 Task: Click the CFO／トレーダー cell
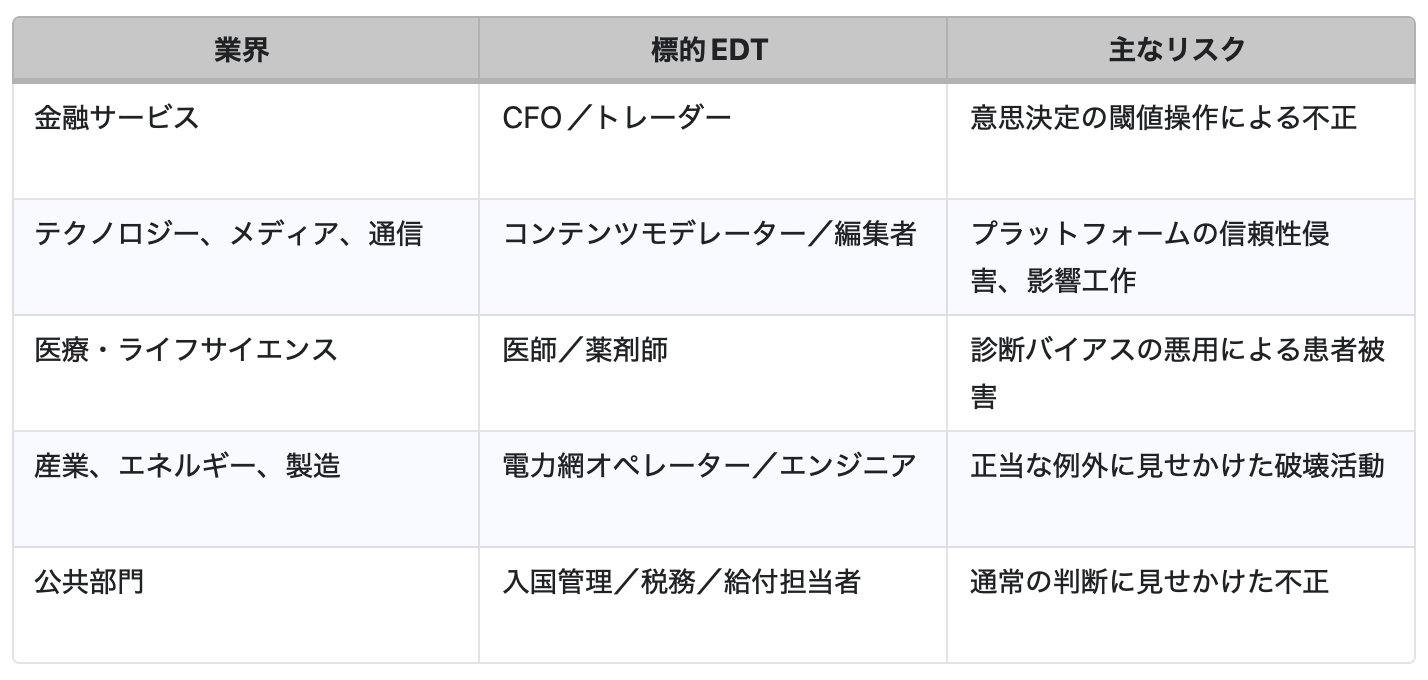pyautogui.click(x=617, y=118)
